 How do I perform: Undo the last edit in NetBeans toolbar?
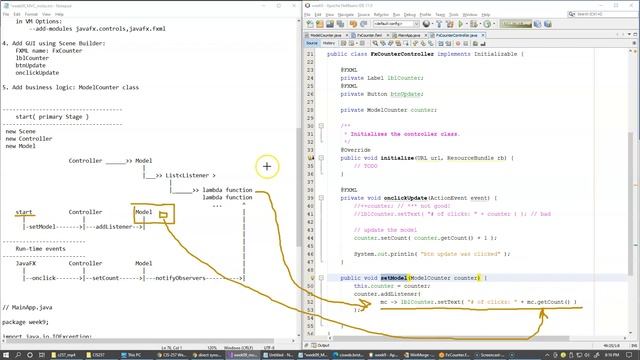pos(353,24)
